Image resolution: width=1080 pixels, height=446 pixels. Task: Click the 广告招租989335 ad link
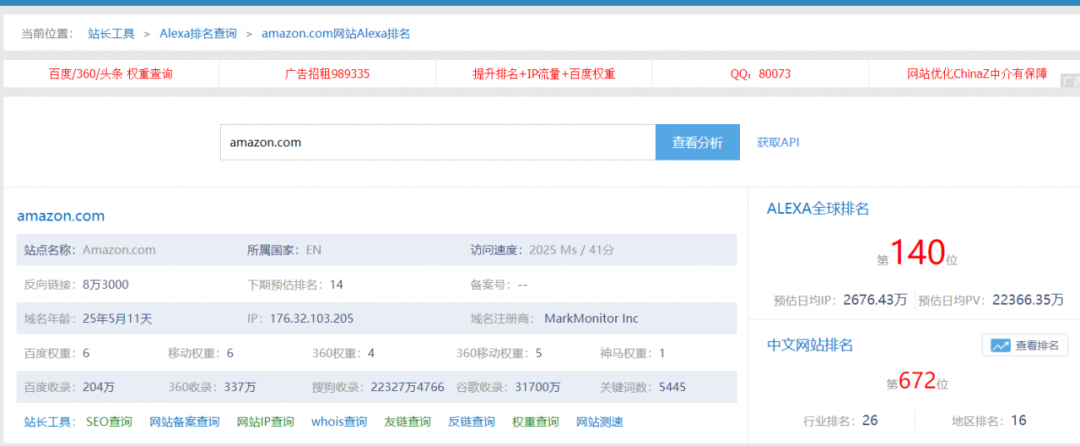[327, 74]
